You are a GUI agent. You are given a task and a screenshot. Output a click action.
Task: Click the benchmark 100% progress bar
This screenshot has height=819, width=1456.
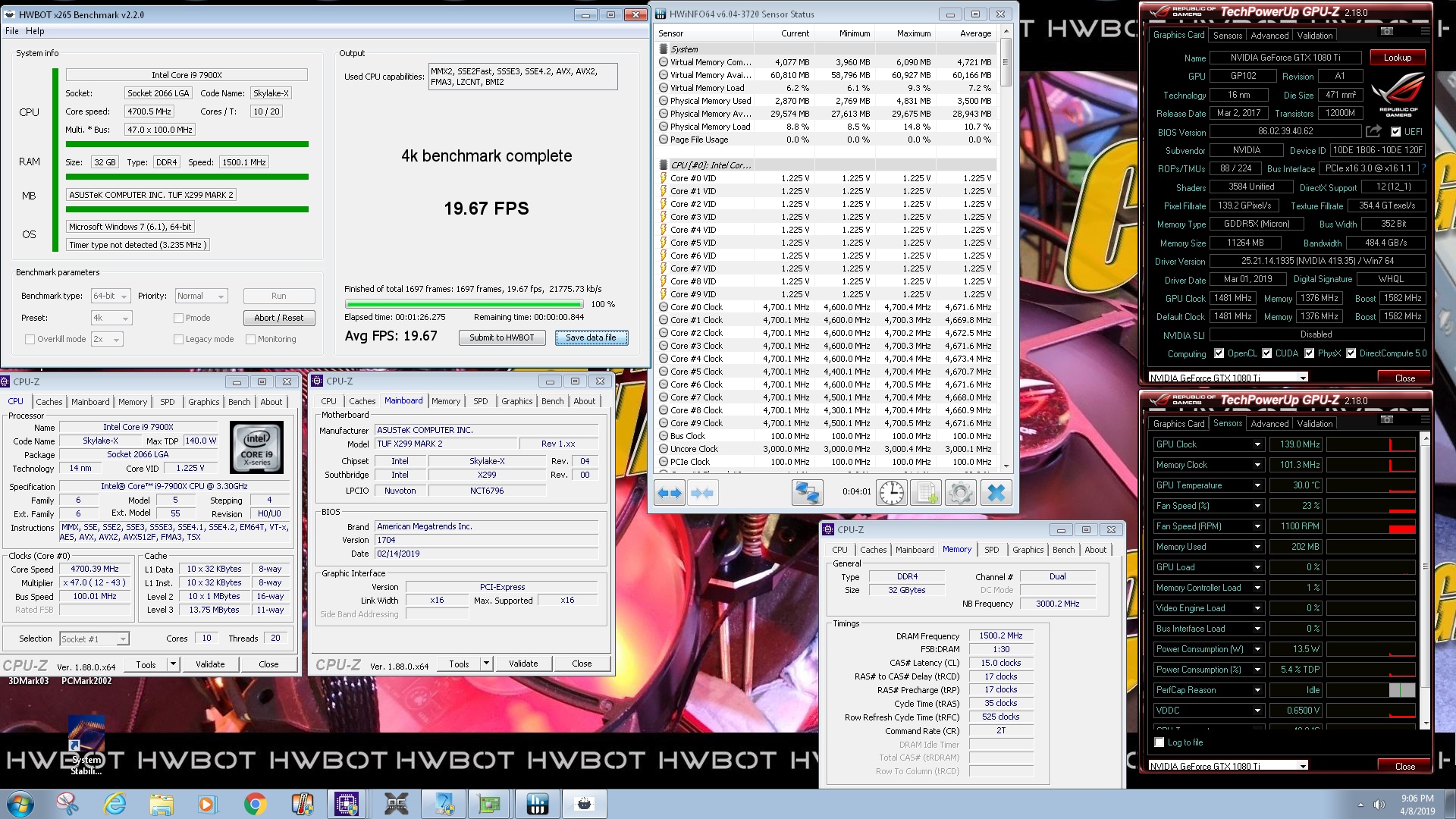(463, 304)
